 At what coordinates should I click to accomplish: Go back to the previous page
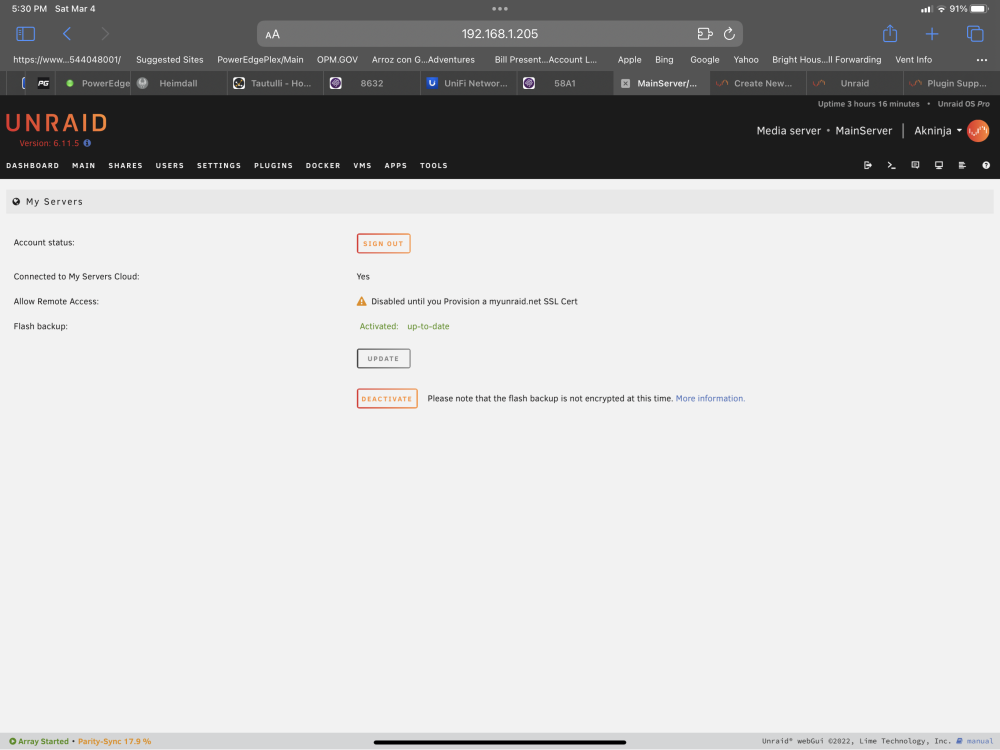(x=67, y=34)
